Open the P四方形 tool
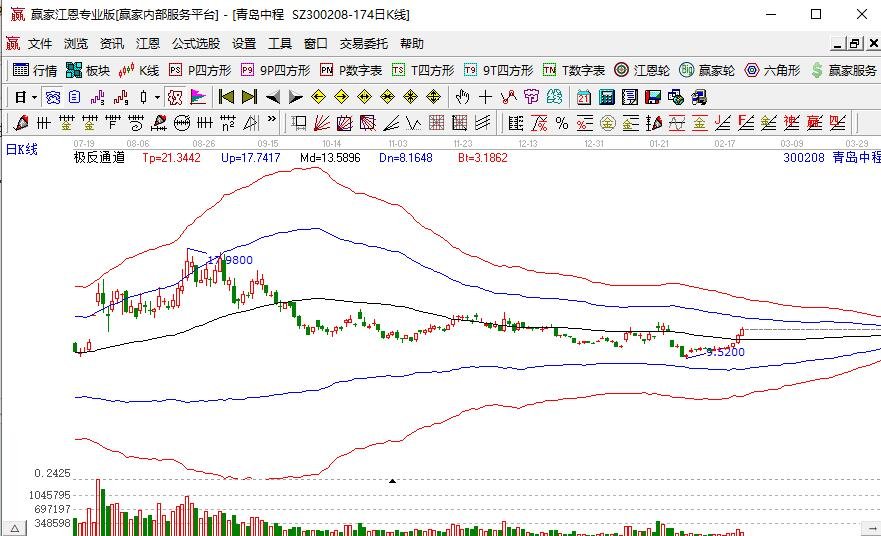Screen dimensions: 881x536 (x=200, y=70)
